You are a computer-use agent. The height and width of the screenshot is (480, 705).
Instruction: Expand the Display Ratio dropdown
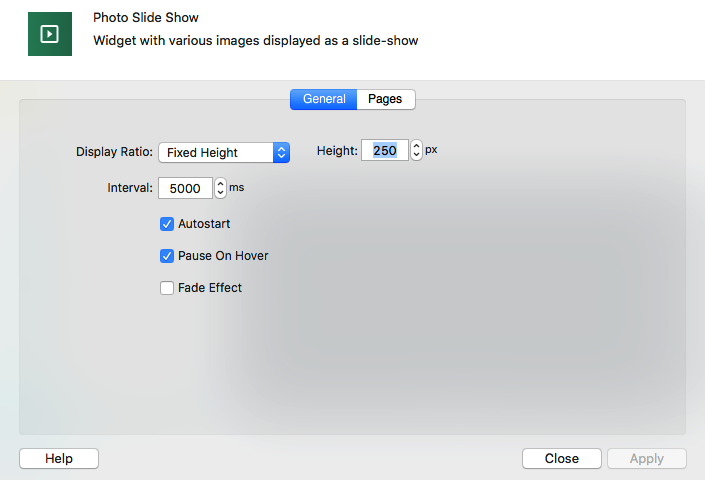click(224, 152)
